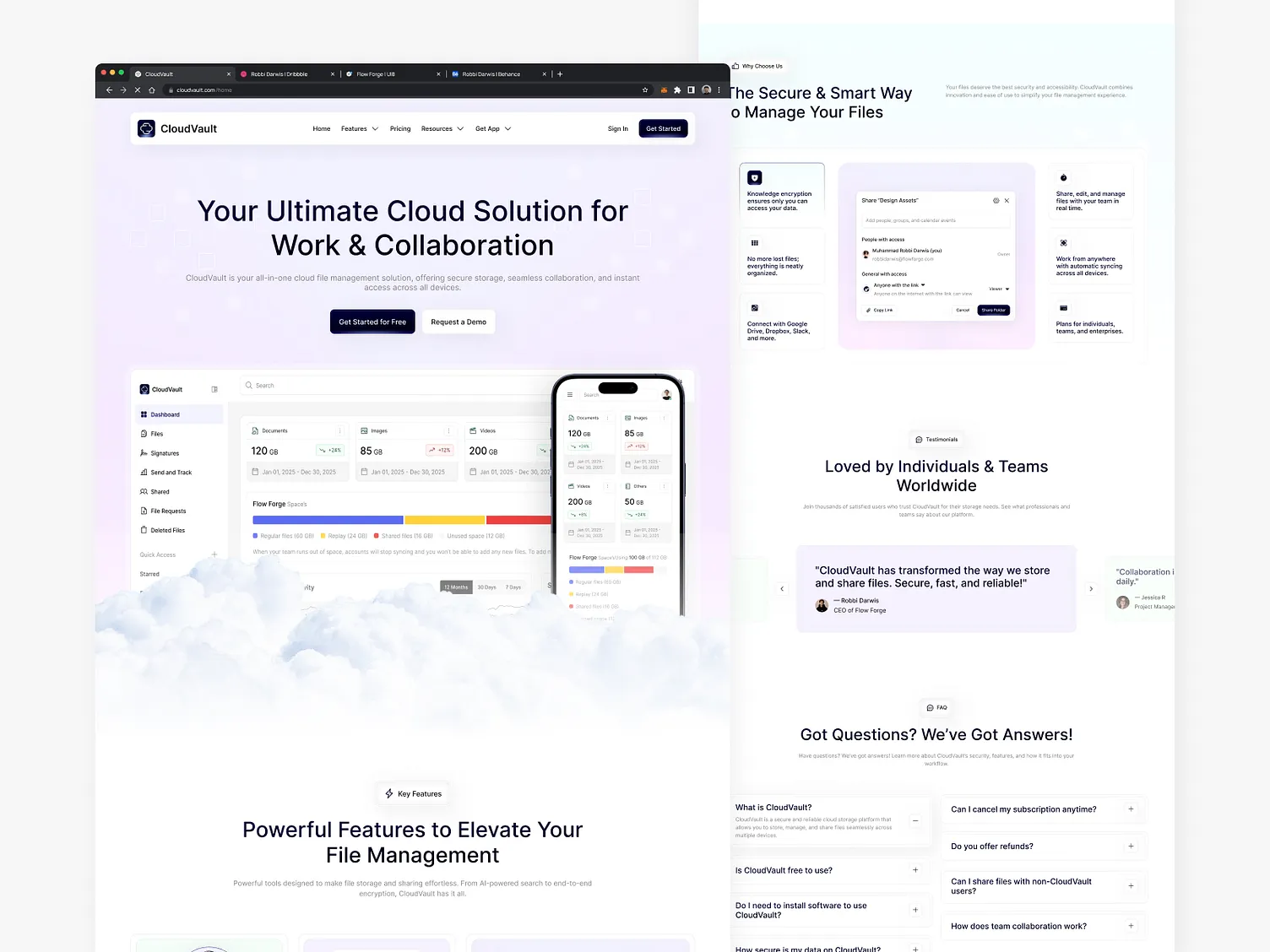Expand the Resources dropdown in navbar

coord(442,129)
